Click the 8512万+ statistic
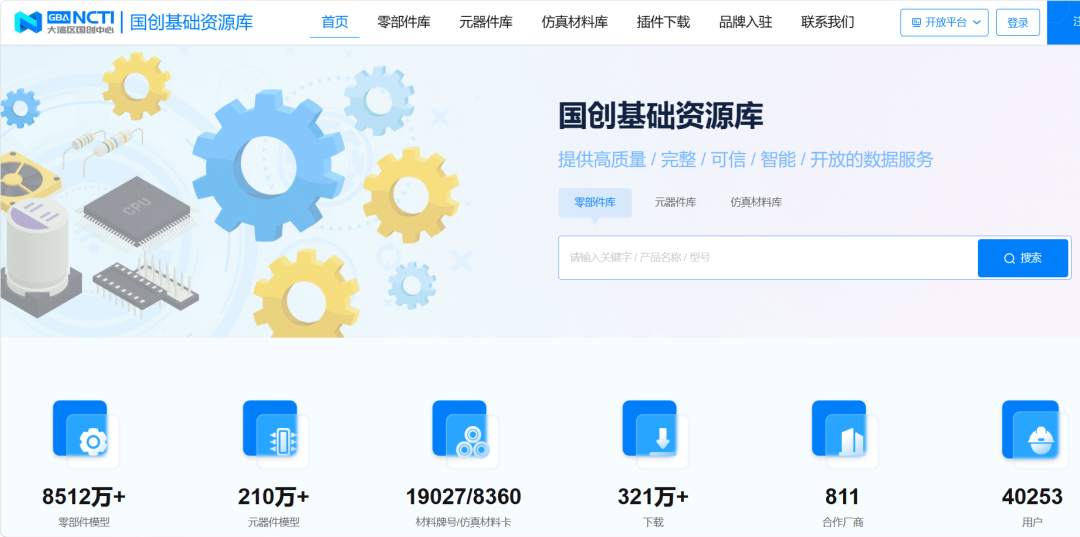1080x537 pixels. 84,496
